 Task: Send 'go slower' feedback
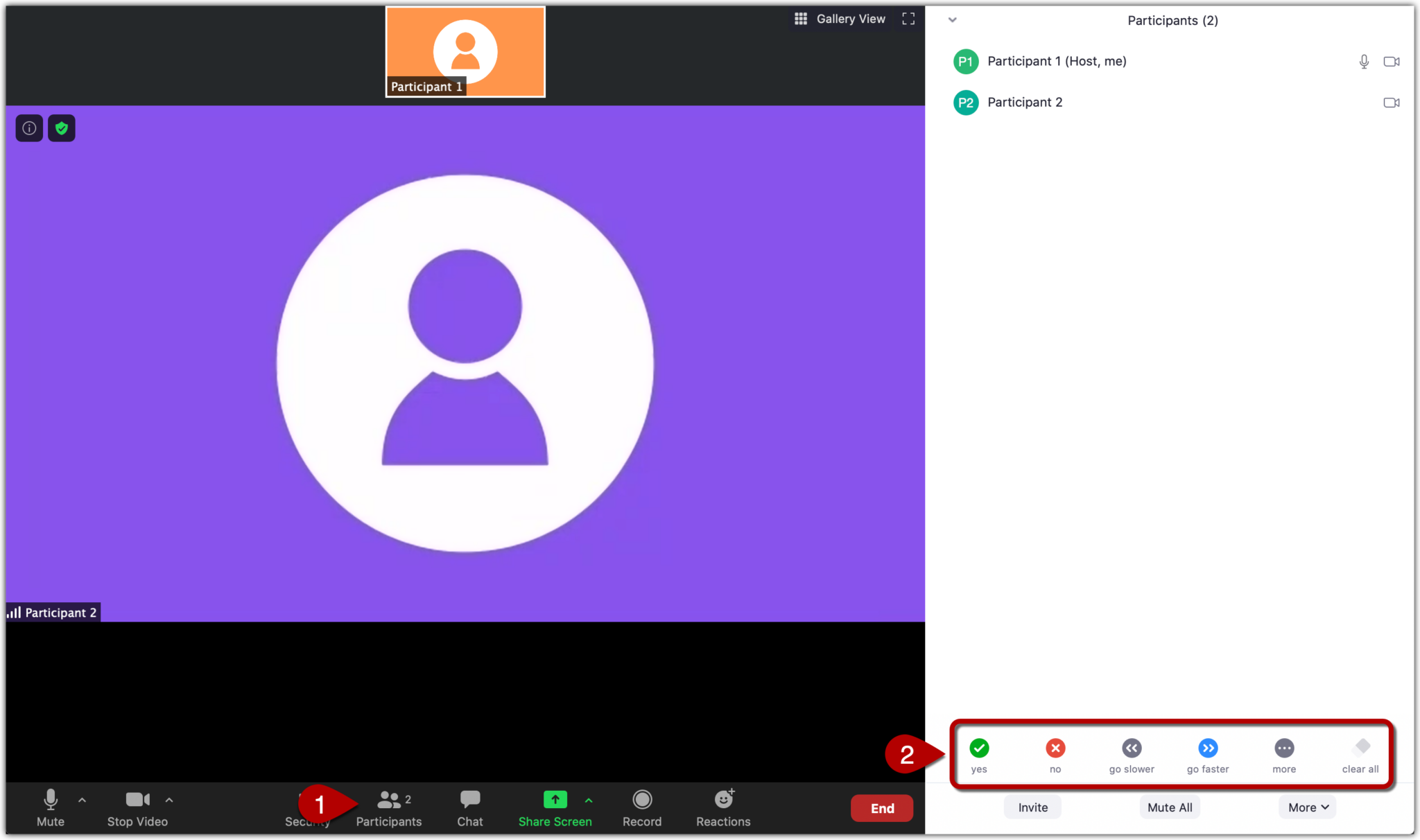[1131, 749]
